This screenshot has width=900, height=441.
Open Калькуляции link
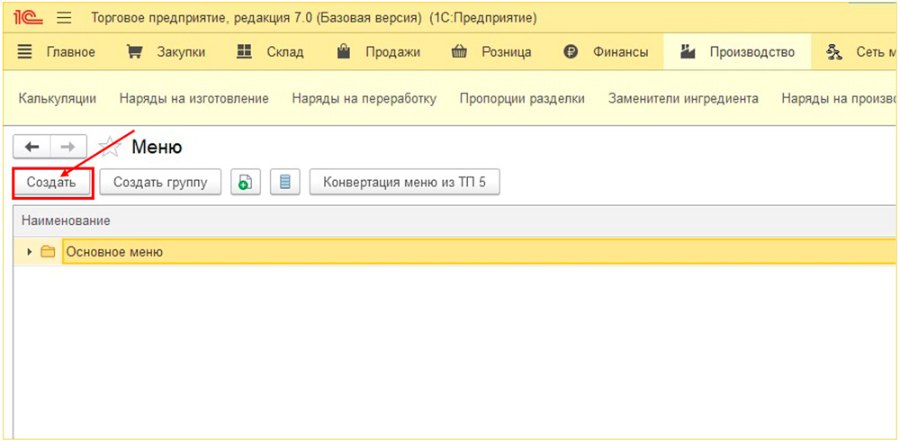57,99
